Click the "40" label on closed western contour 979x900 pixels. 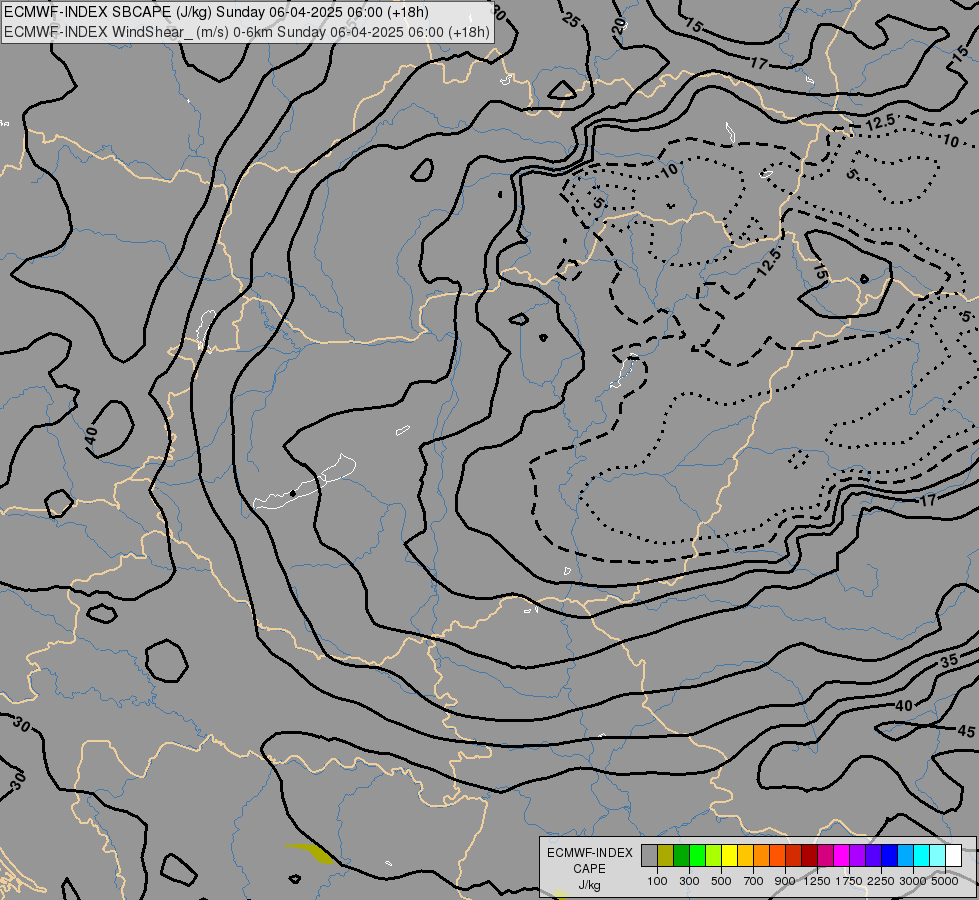pos(91,436)
